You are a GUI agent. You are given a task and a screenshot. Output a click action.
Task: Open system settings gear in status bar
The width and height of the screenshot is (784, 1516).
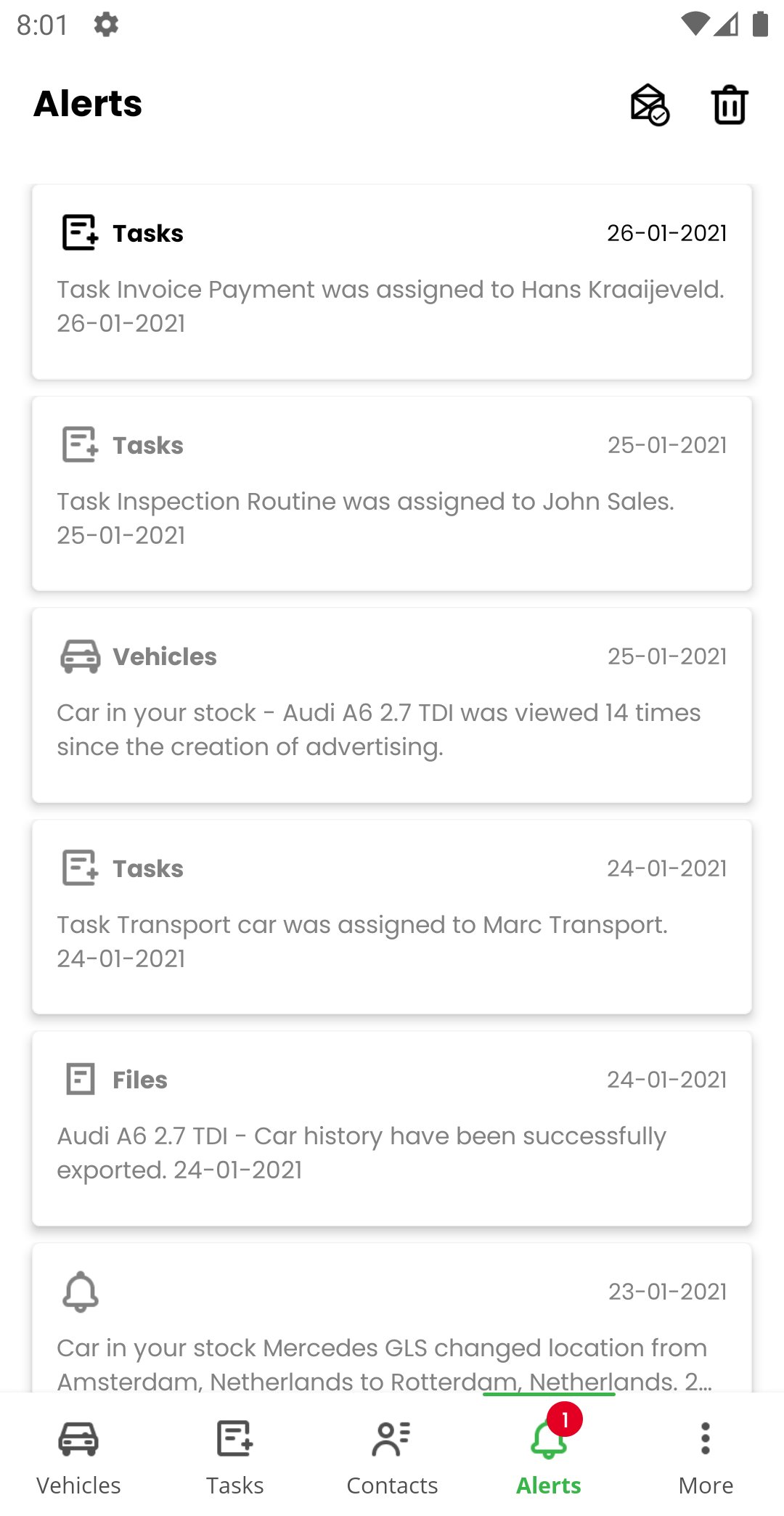106,25
